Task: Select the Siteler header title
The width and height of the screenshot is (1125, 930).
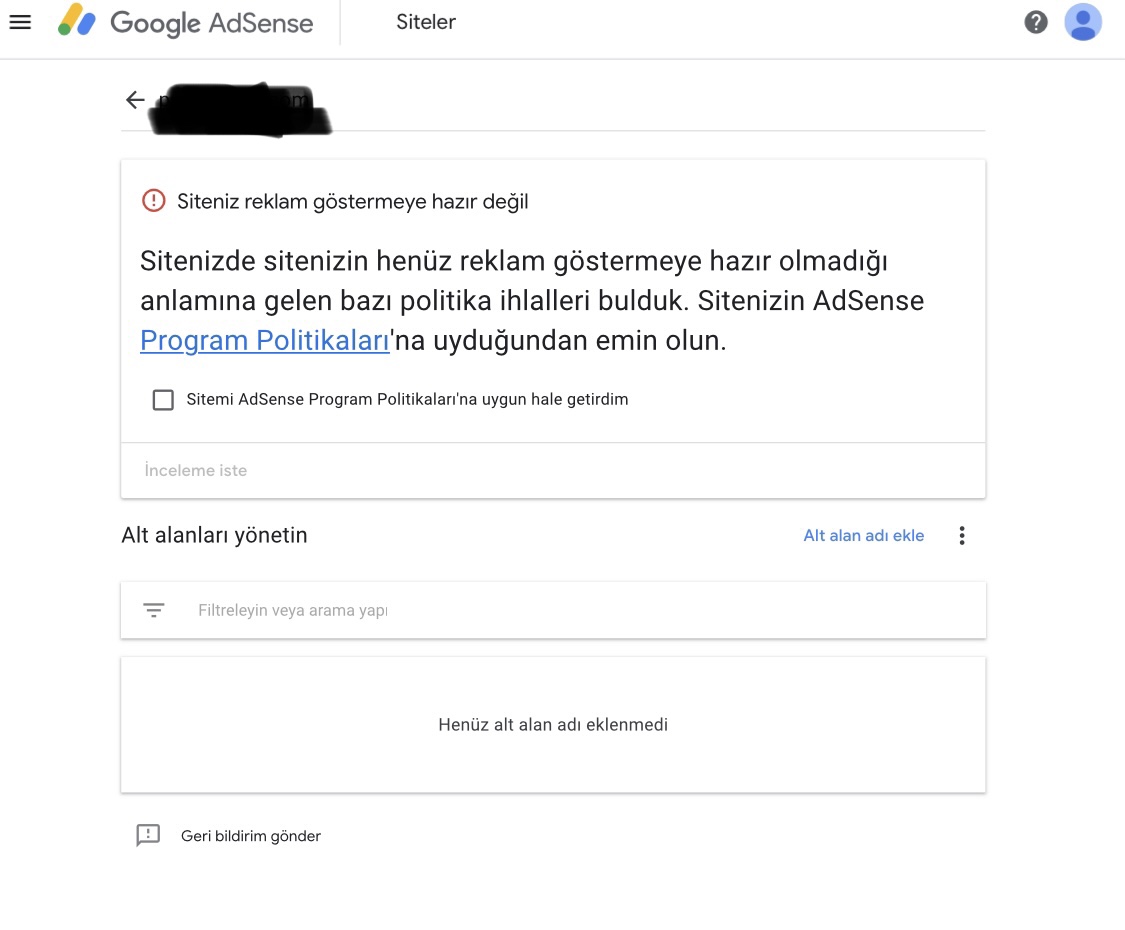Action: click(x=425, y=22)
